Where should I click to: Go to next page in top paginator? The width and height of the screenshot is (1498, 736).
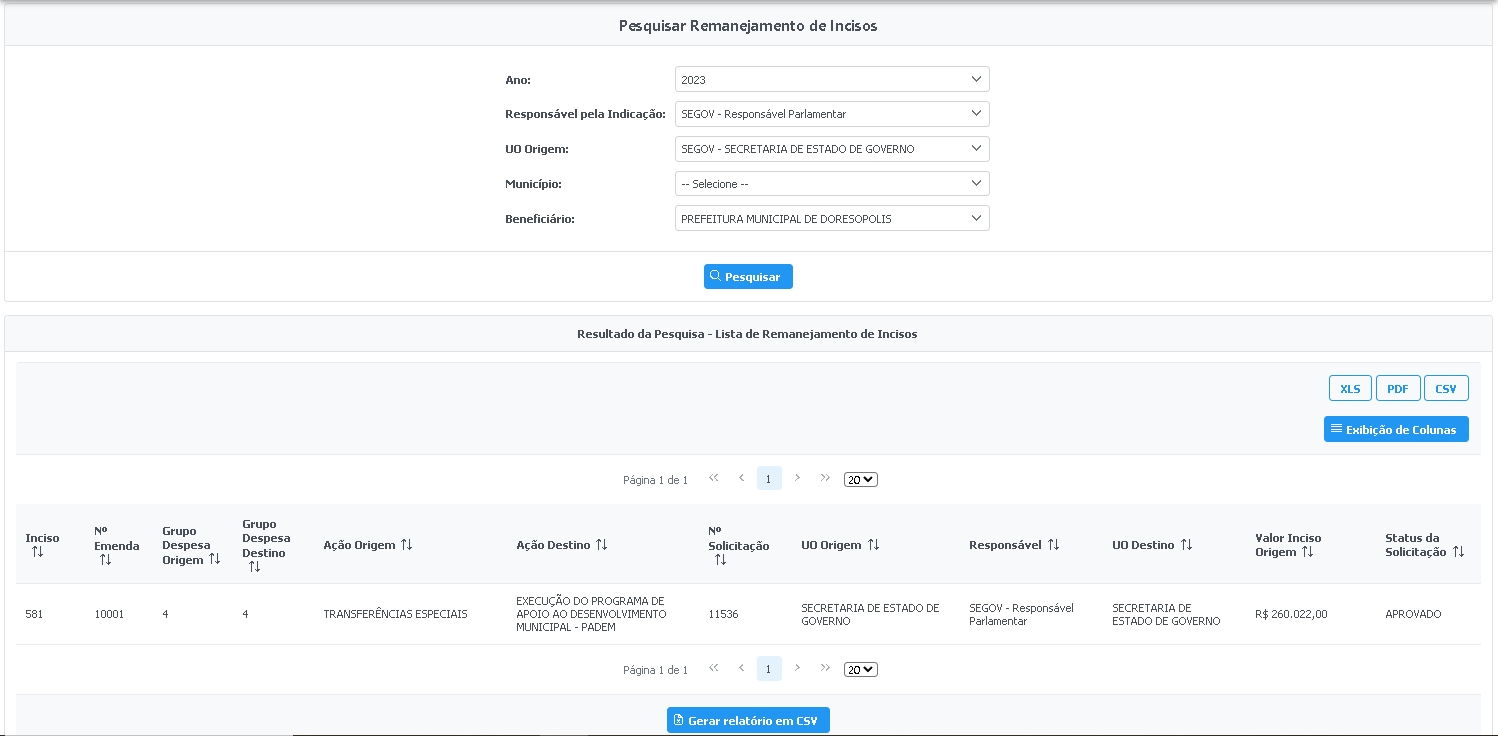(797, 478)
